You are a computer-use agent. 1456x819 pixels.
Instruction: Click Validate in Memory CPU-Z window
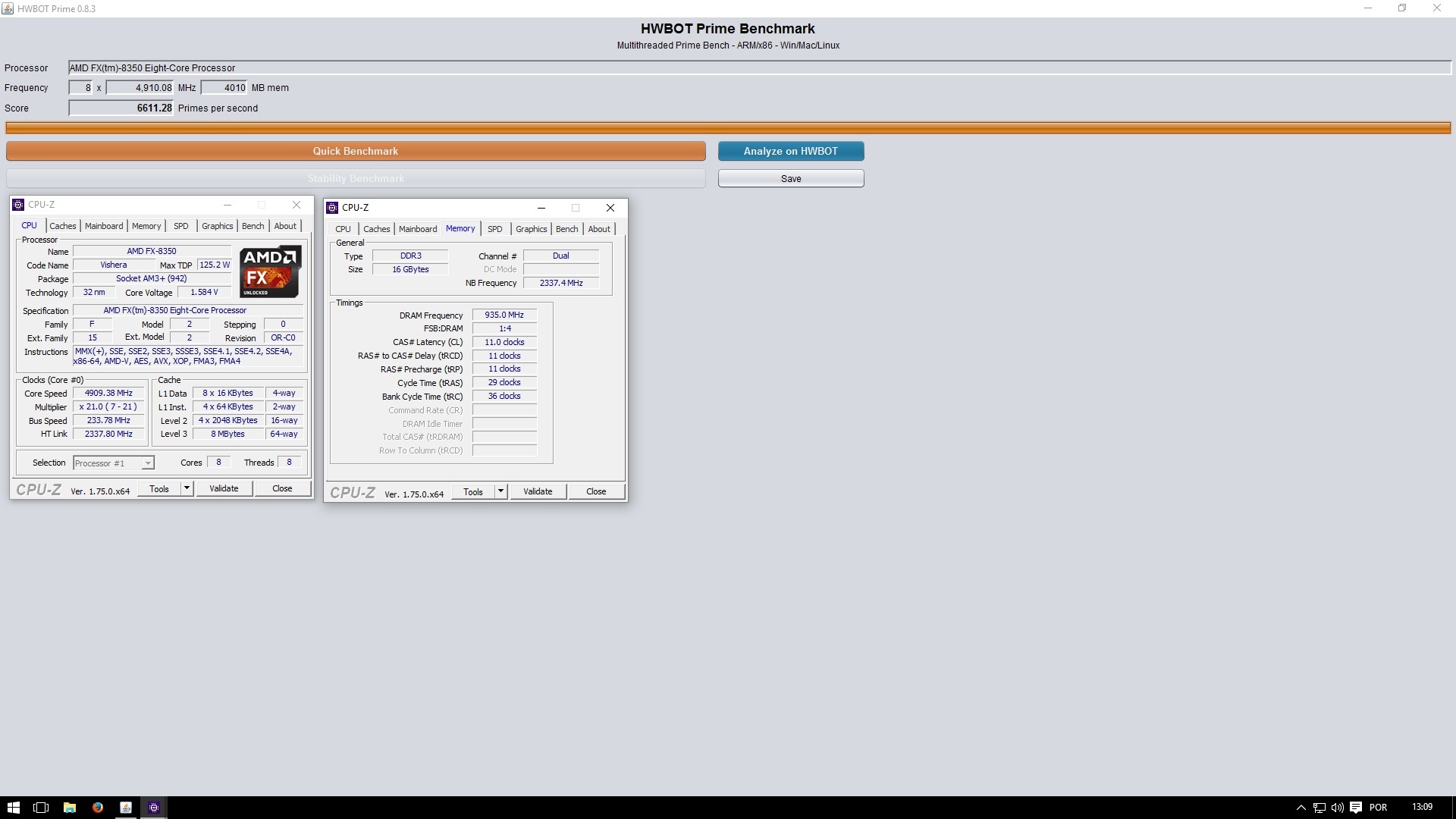[x=538, y=491]
